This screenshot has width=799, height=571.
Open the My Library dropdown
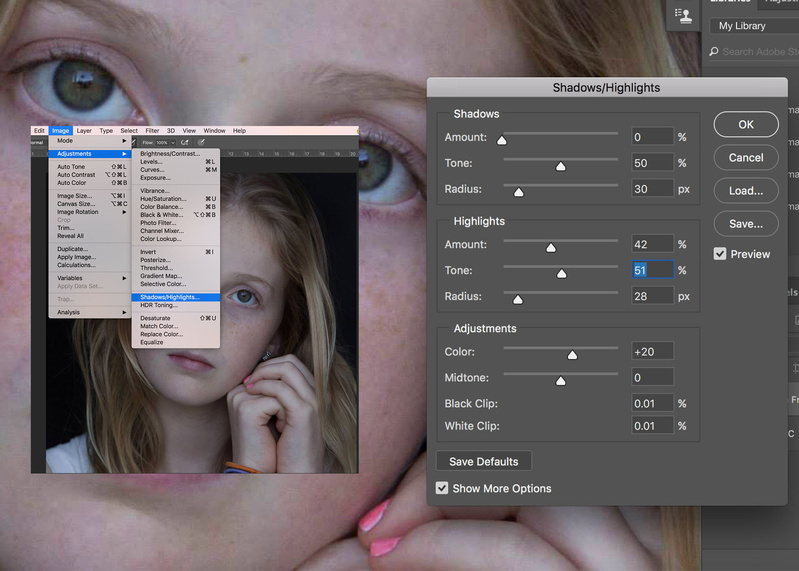[754, 26]
